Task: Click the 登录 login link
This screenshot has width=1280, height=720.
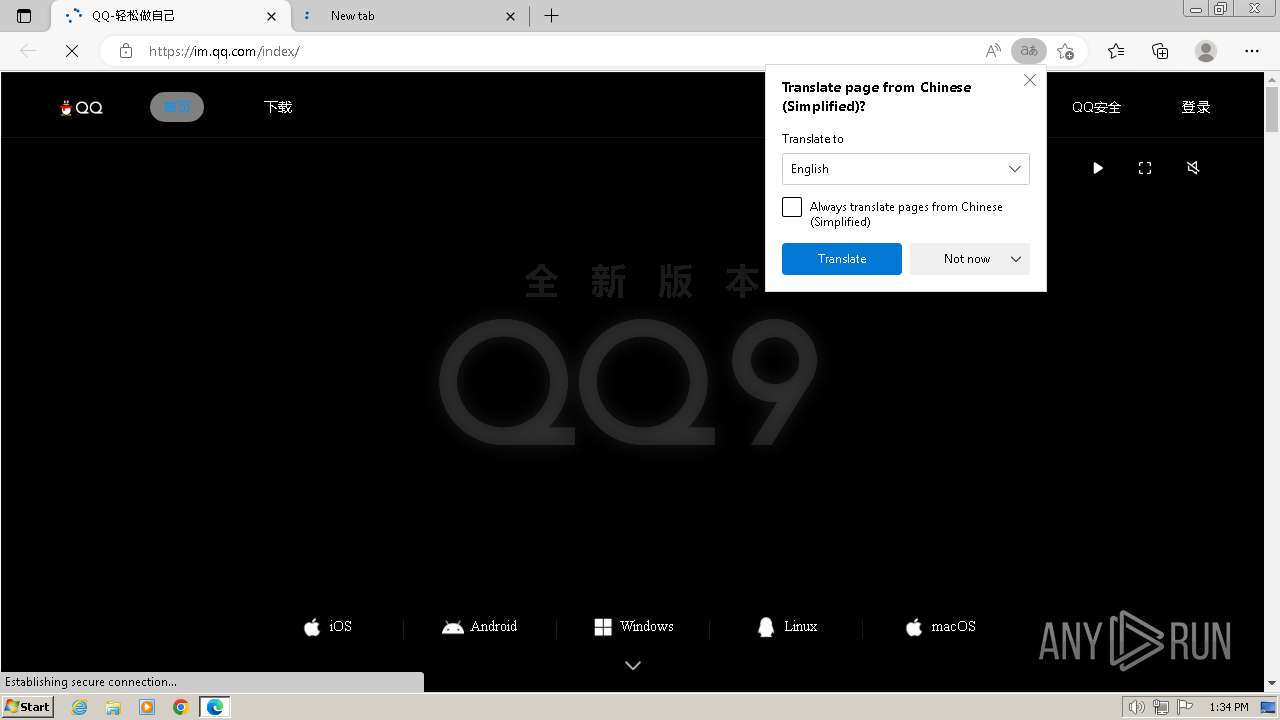Action: pyautogui.click(x=1196, y=107)
